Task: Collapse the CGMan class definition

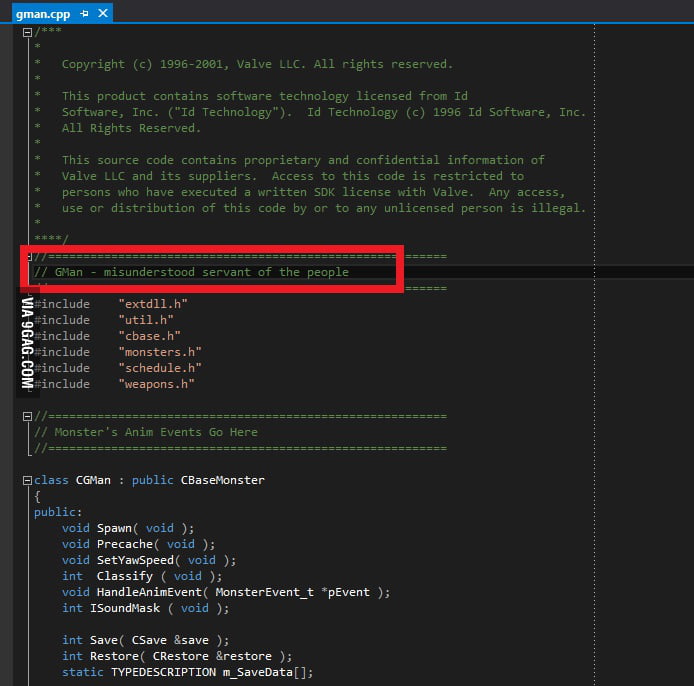Action: click(26, 480)
